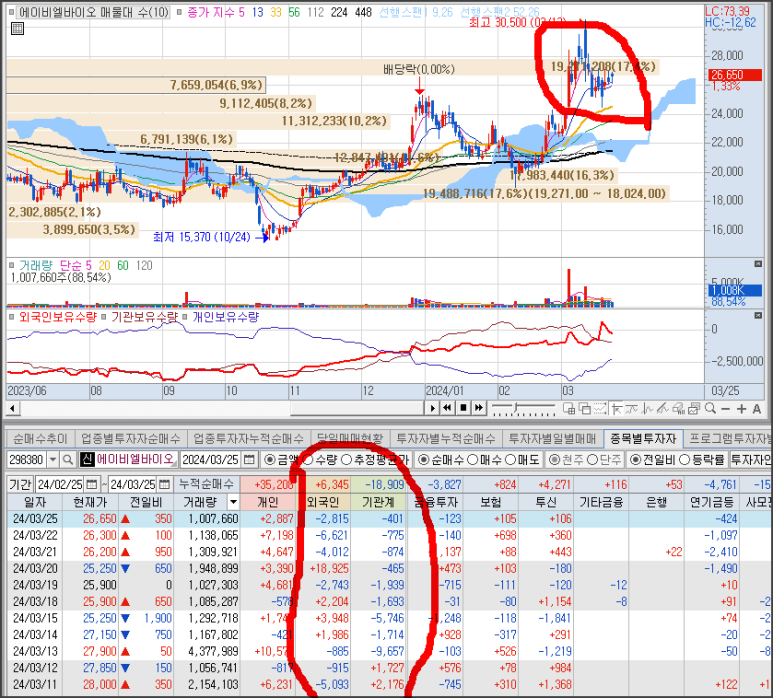Viewport: 773px width, 698px height.
Task: Select the 매도 radio button
Action: point(510,460)
